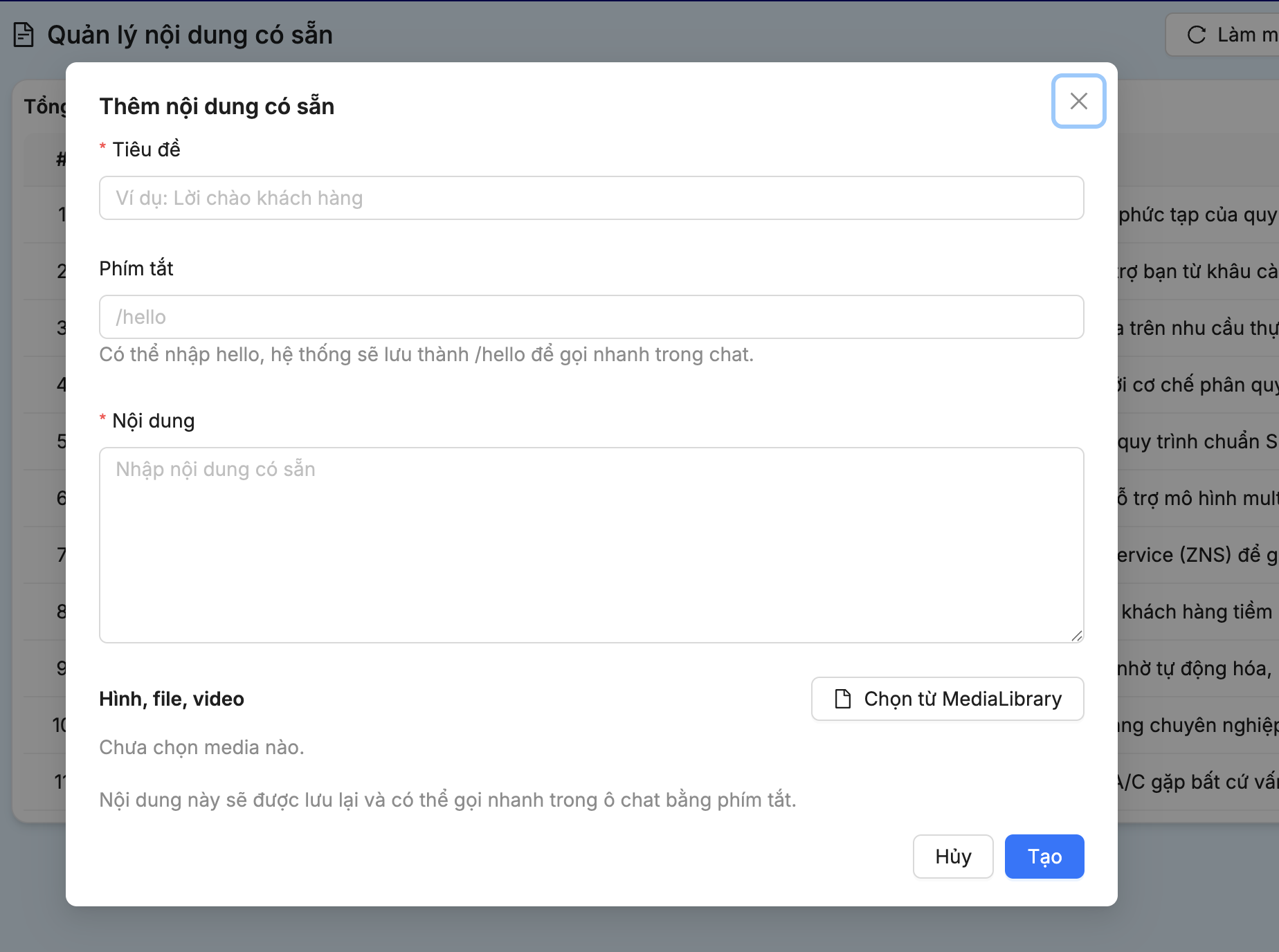The image size is (1279, 952).
Task: Click the 'Nội dung' field label
Action: pos(154,421)
